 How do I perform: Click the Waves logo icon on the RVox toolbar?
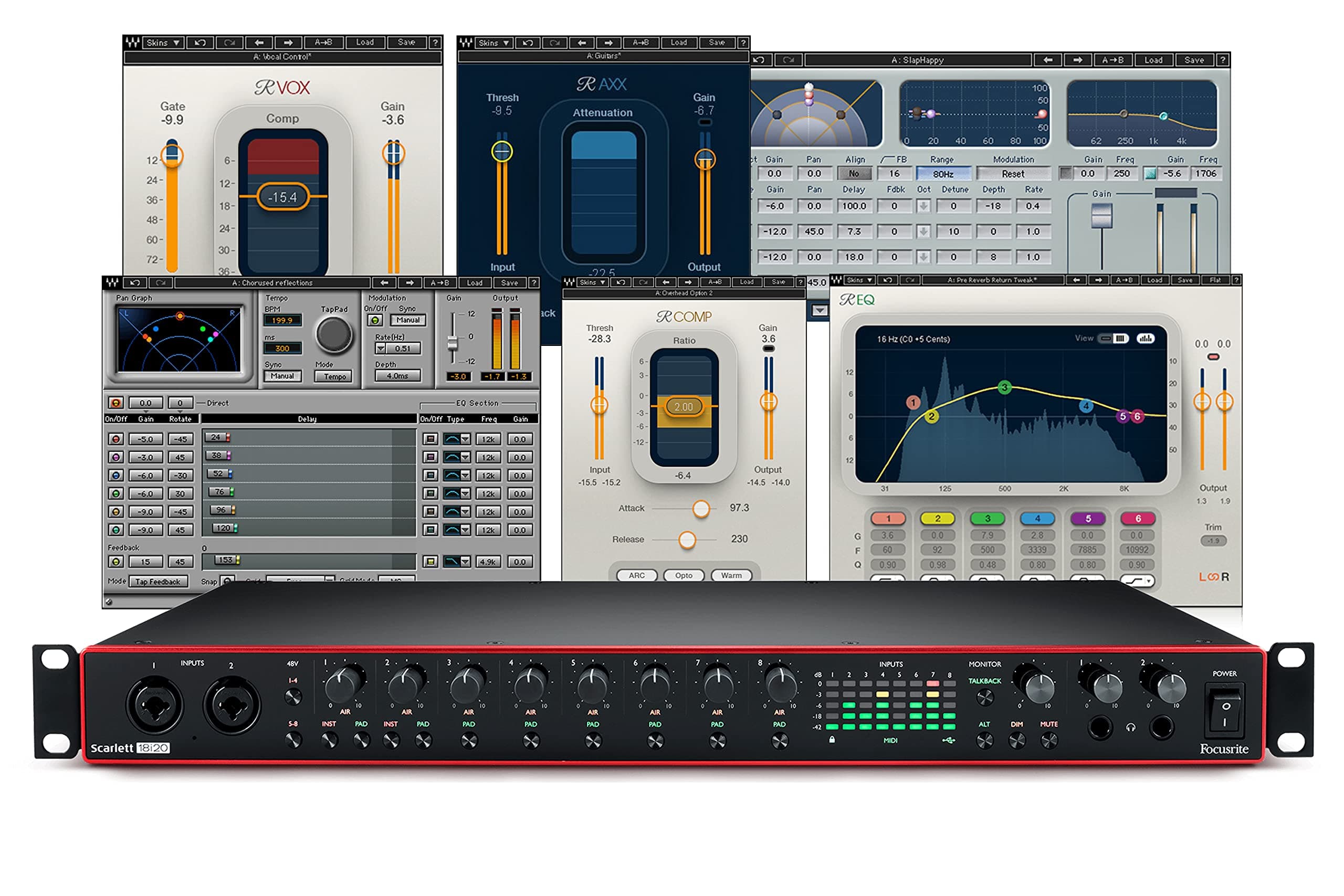133,43
